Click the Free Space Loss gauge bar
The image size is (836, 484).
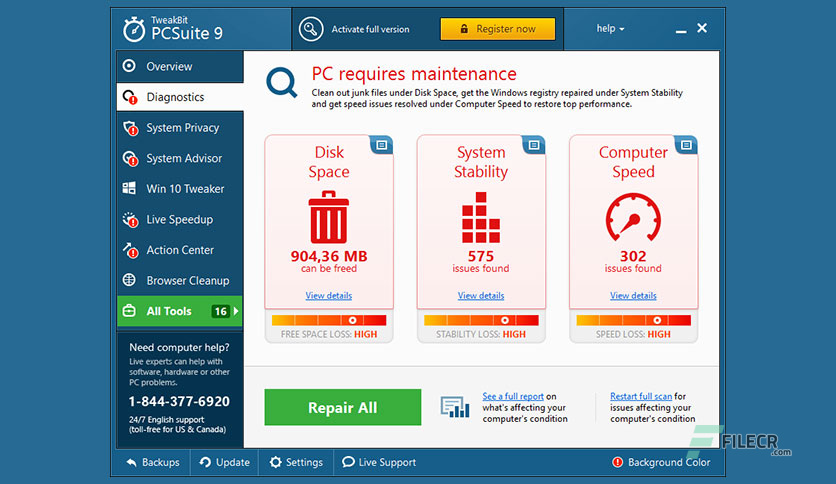click(x=329, y=320)
